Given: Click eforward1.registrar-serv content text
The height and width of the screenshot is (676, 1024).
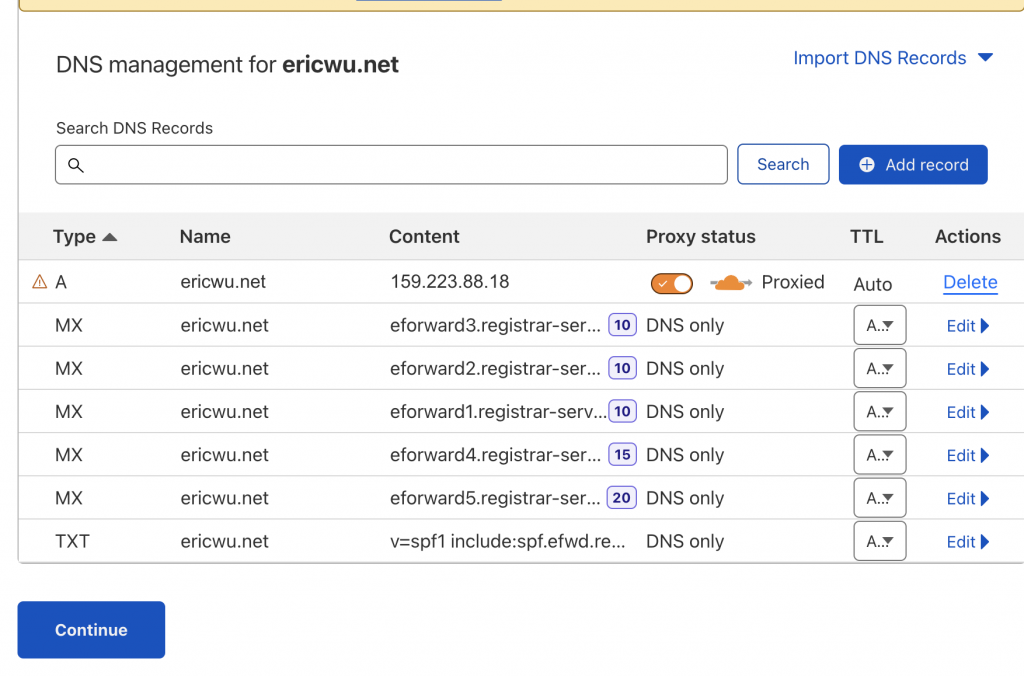Looking at the screenshot, I should (x=498, y=412).
